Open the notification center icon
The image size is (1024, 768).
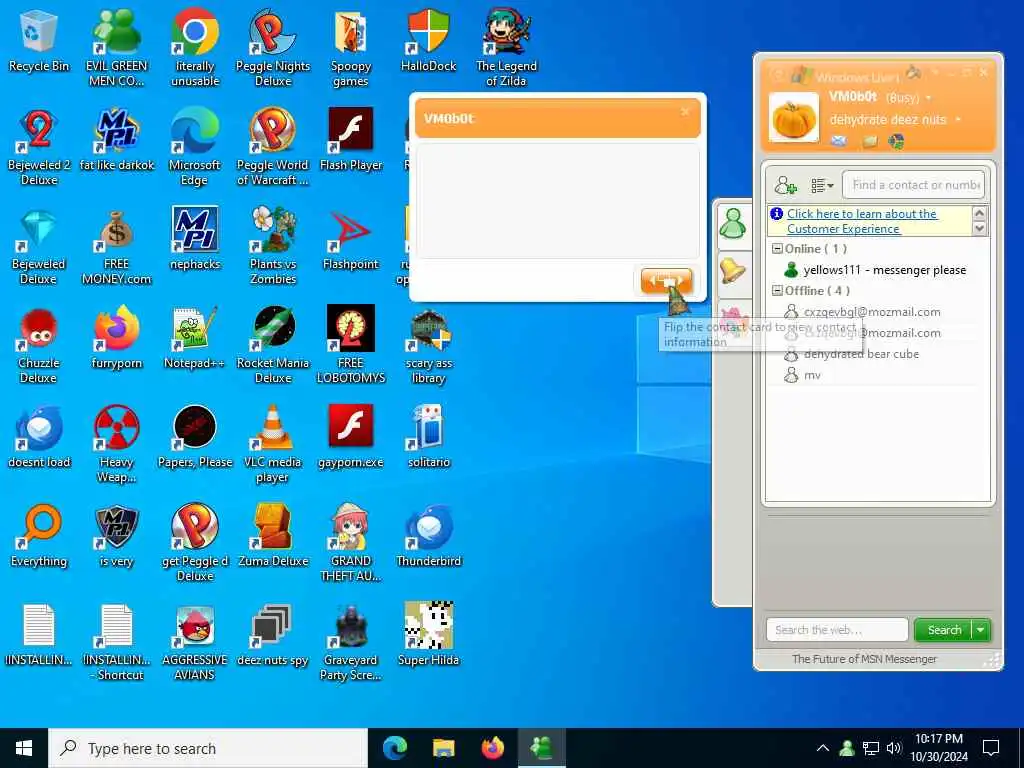point(991,748)
